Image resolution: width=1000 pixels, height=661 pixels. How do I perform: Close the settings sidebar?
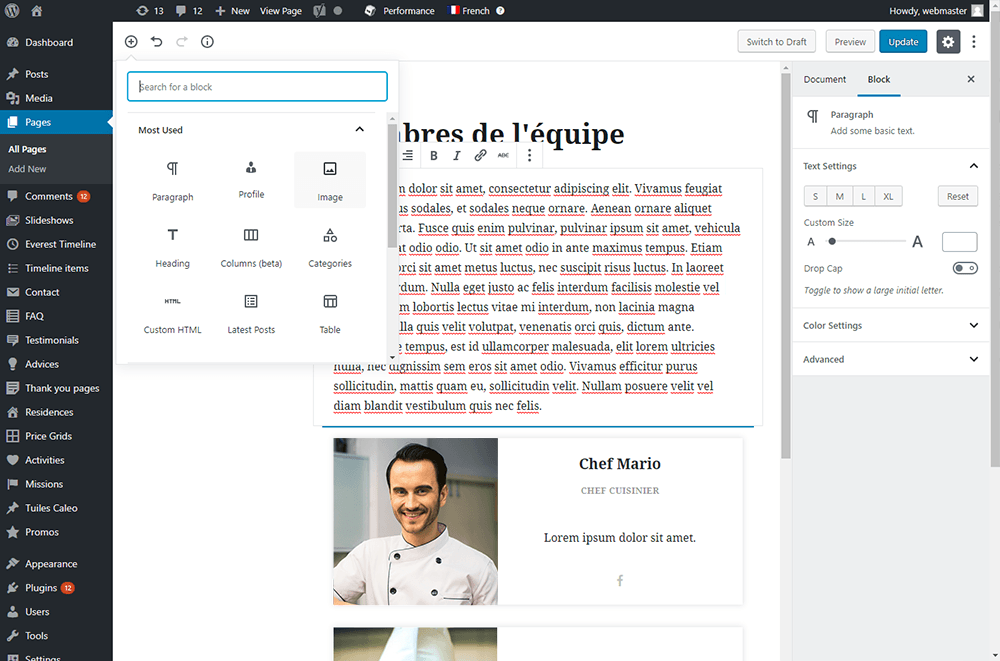[x=971, y=79]
